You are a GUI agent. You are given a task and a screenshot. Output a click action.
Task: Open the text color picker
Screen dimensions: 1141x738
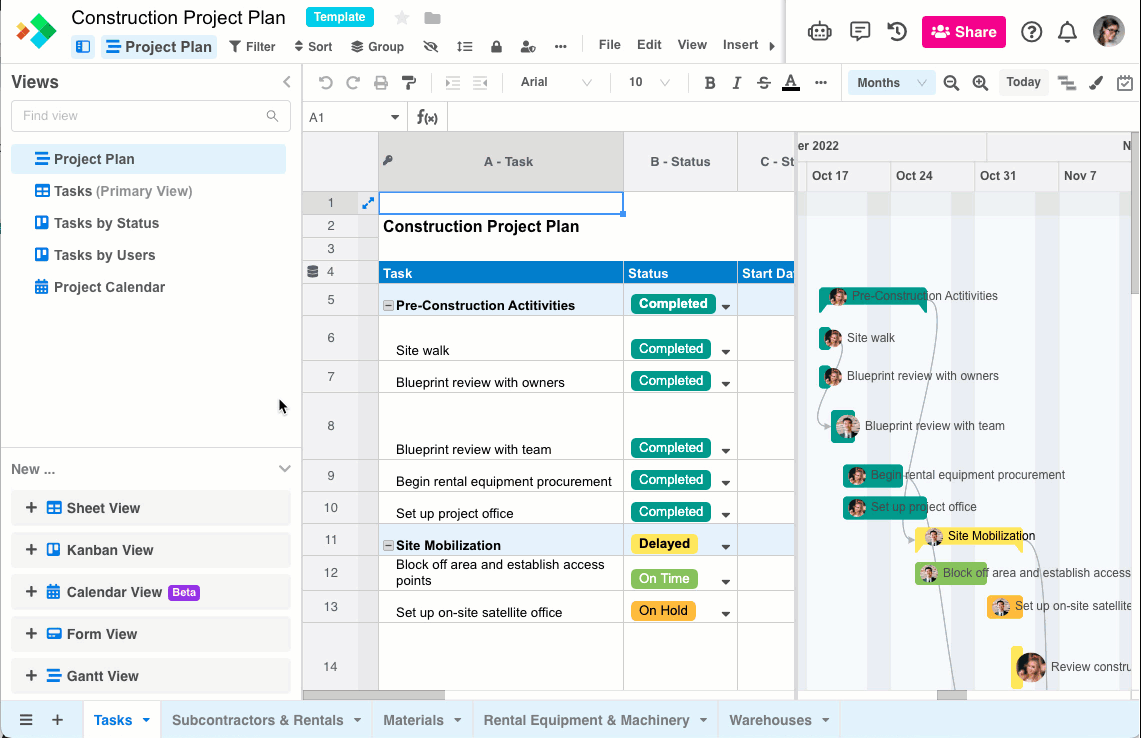[790, 83]
